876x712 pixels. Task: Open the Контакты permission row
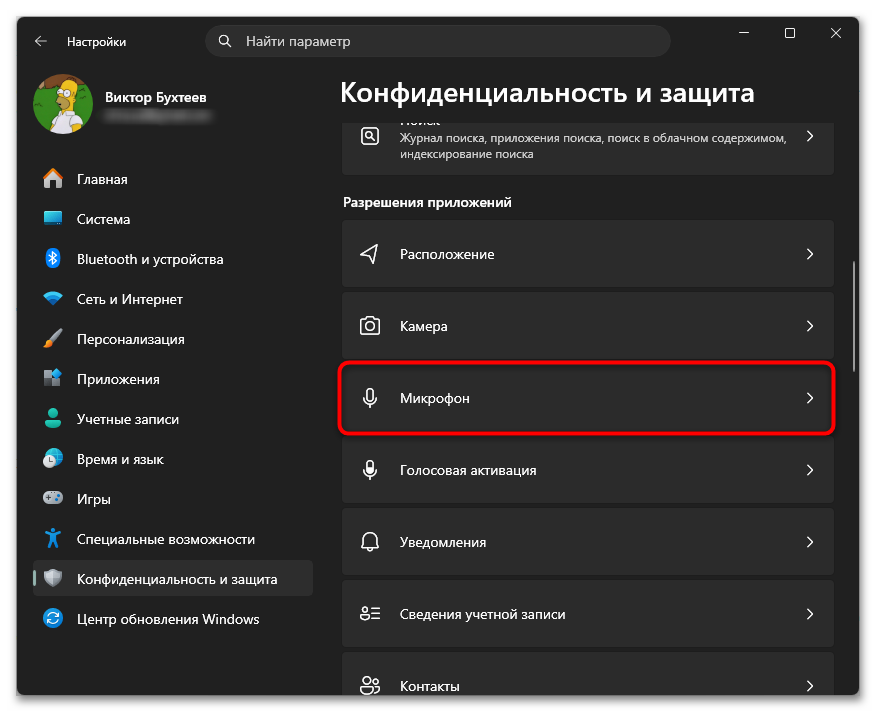coord(588,673)
